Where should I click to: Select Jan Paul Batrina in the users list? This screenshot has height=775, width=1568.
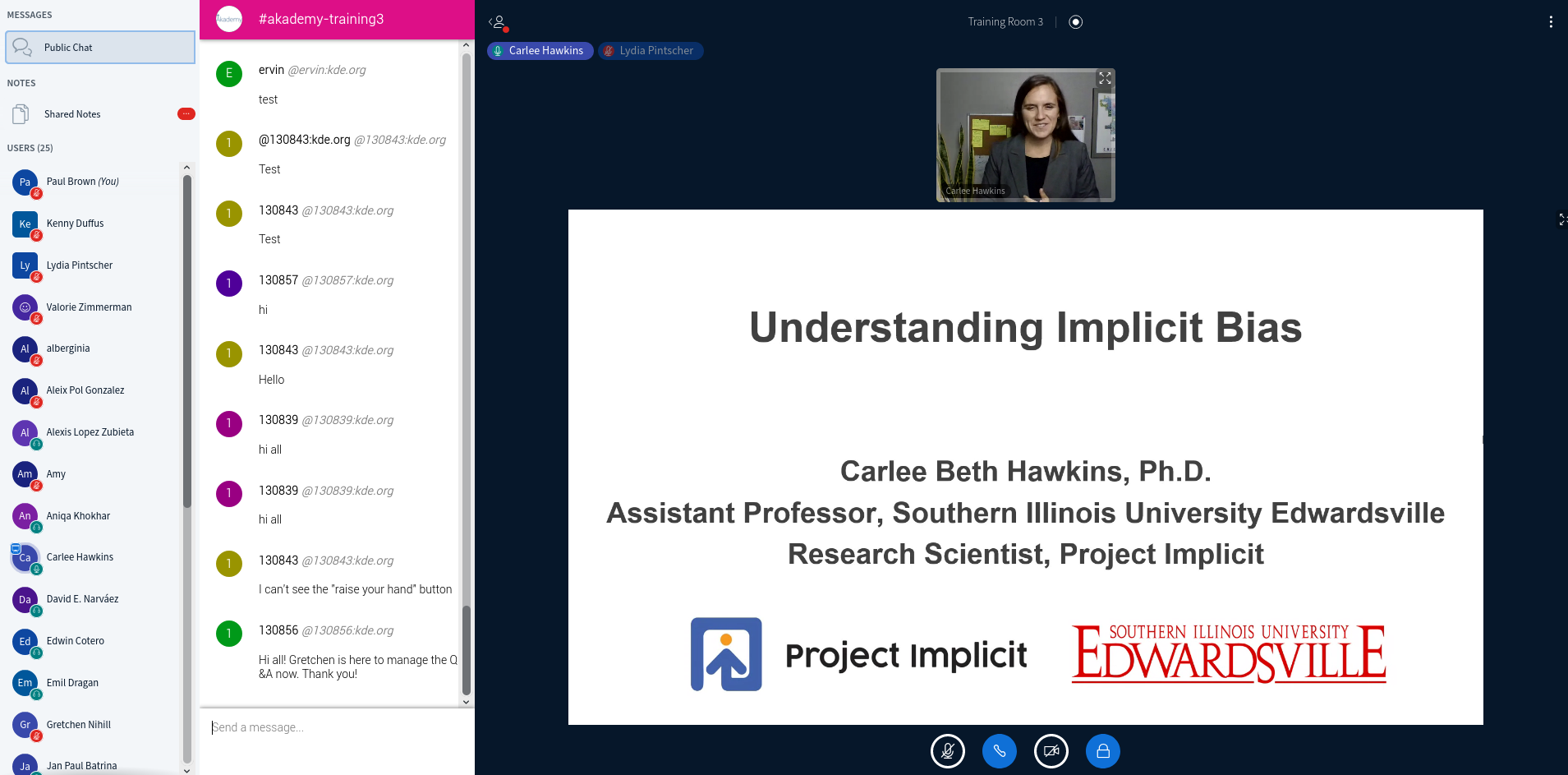(x=93, y=765)
